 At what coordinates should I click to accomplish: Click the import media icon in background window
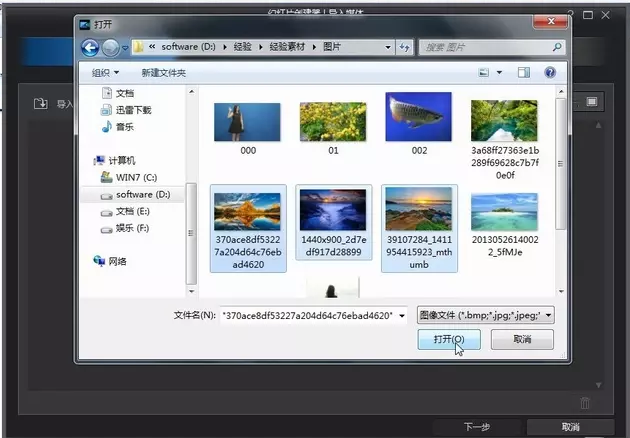click(x=41, y=104)
